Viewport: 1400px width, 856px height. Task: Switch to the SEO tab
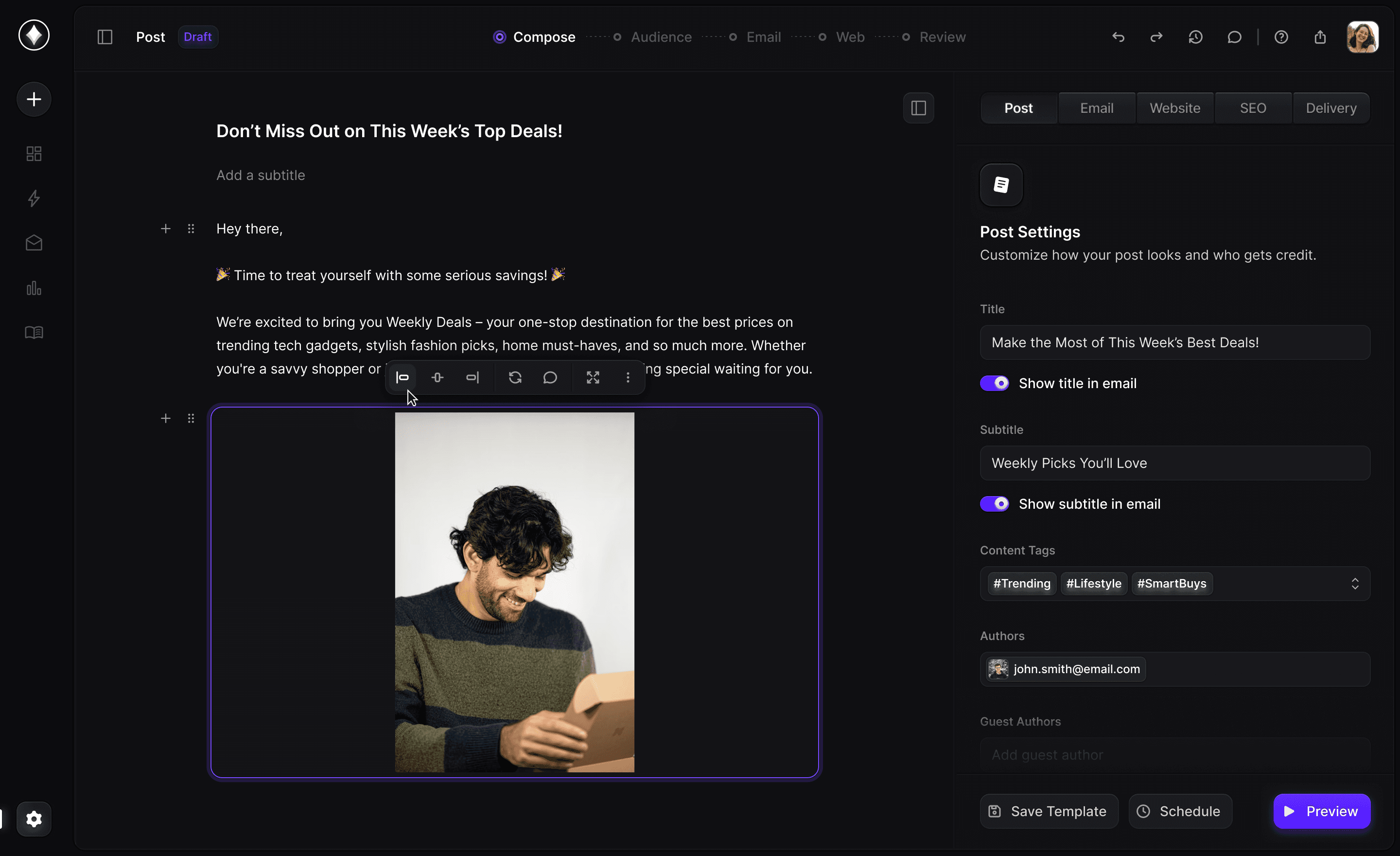pyautogui.click(x=1252, y=108)
